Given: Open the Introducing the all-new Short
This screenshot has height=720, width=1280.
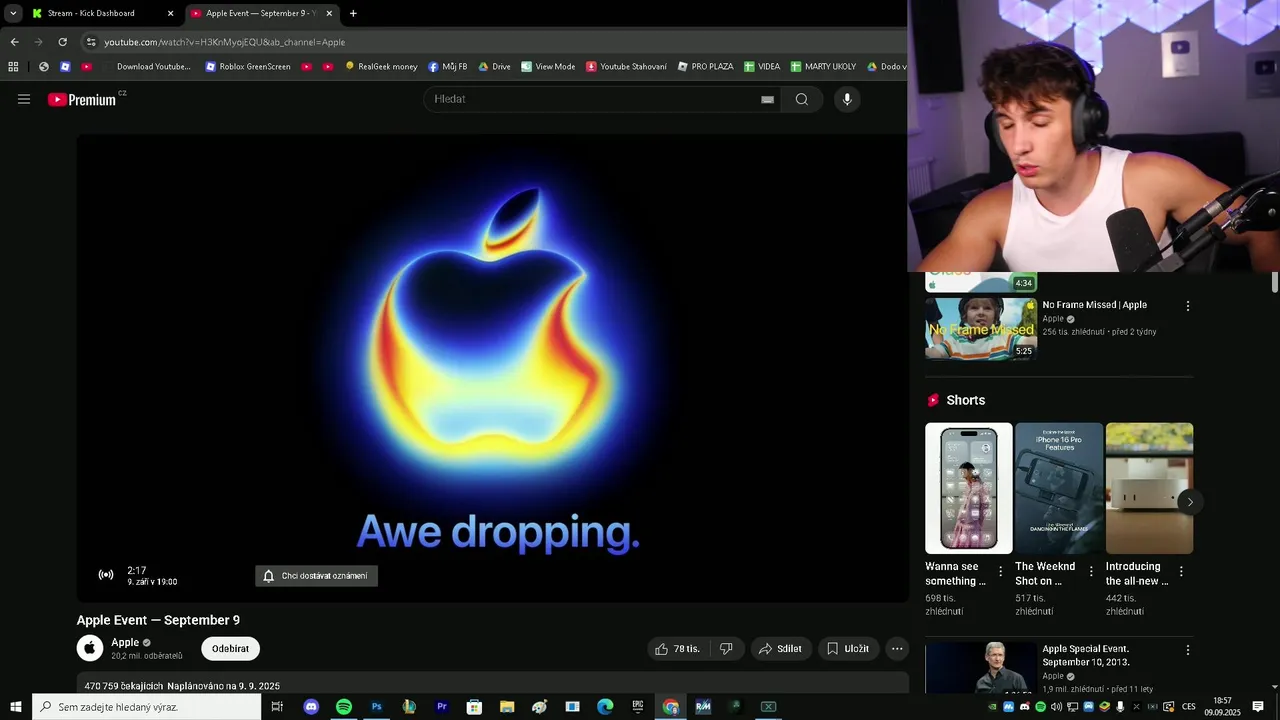Looking at the screenshot, I should 1149,488.
